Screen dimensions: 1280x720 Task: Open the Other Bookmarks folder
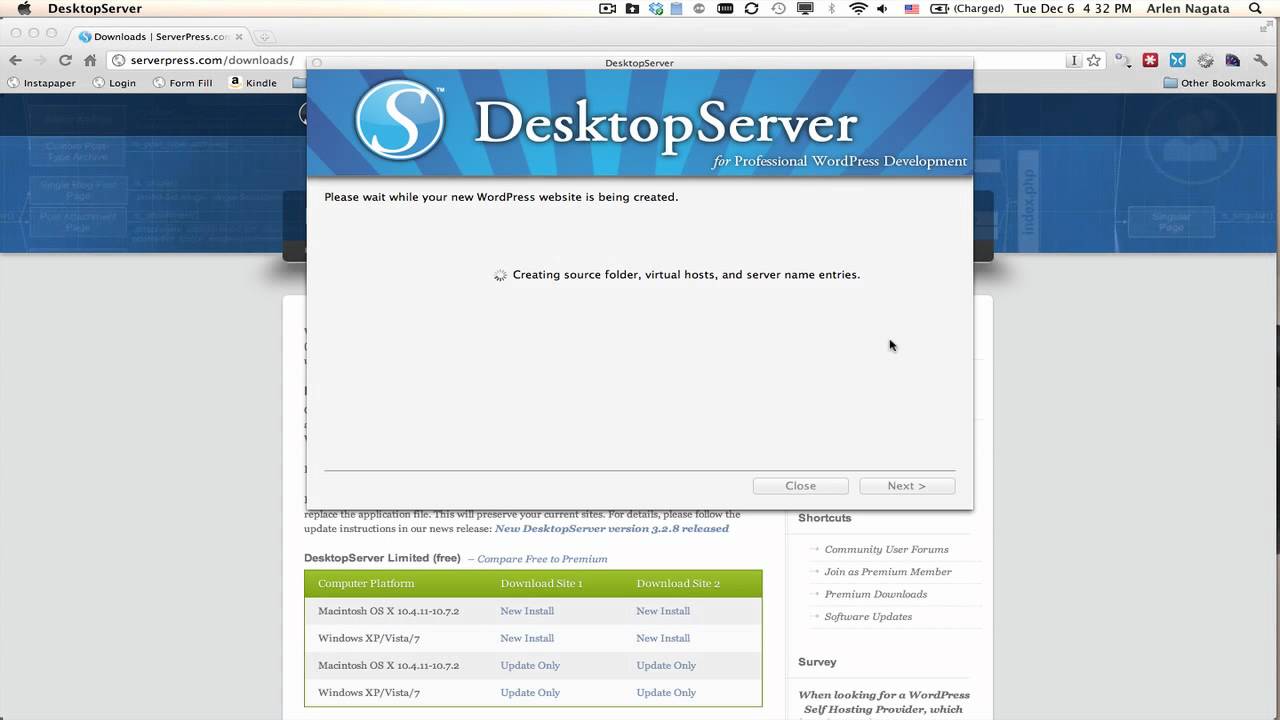click(1214, 83)
